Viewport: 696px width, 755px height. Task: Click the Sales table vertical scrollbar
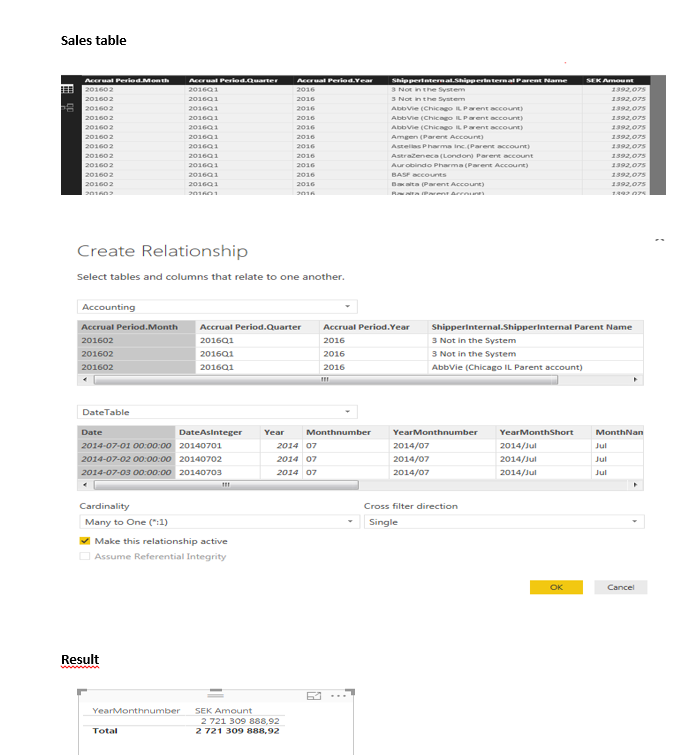[x=658, y=135]
